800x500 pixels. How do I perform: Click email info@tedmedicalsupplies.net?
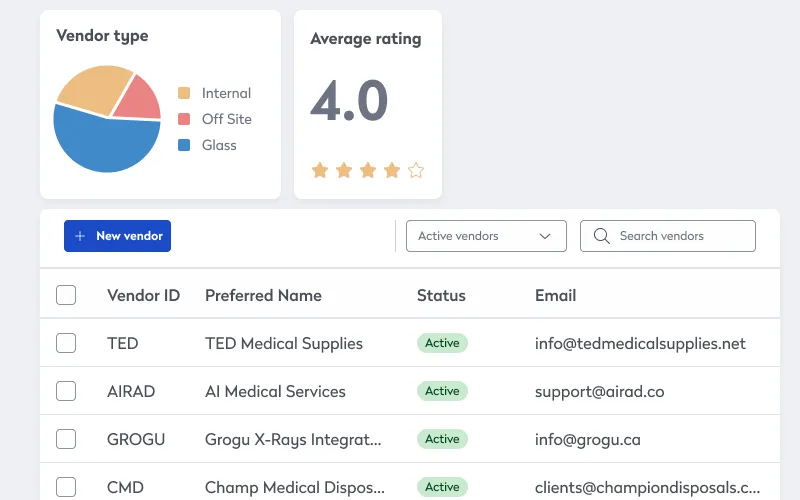click(640, 343)
